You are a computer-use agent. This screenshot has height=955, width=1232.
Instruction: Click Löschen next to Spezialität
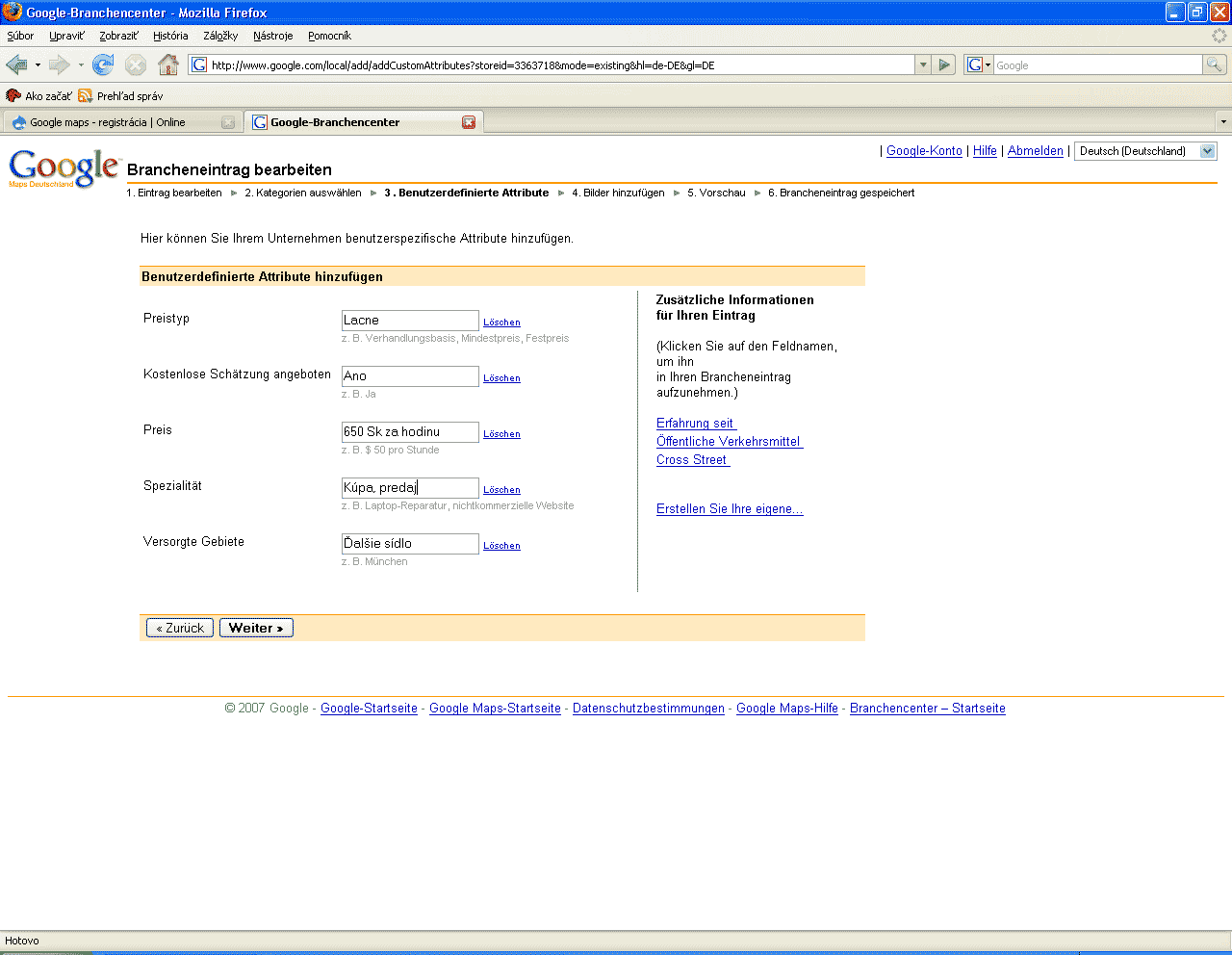pyautogui.click(x=501, y=490)
